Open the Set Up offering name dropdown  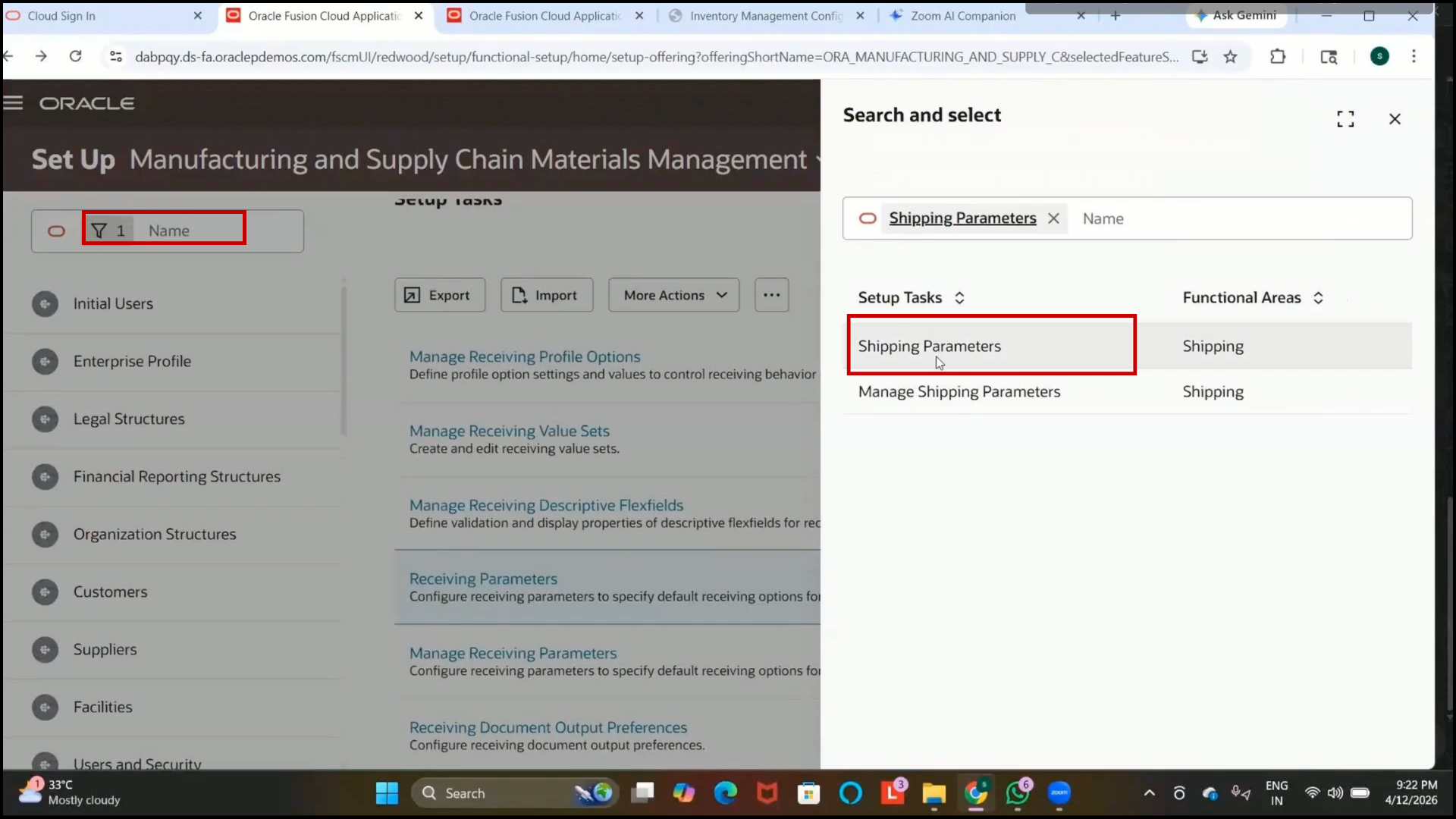(817, 160)
